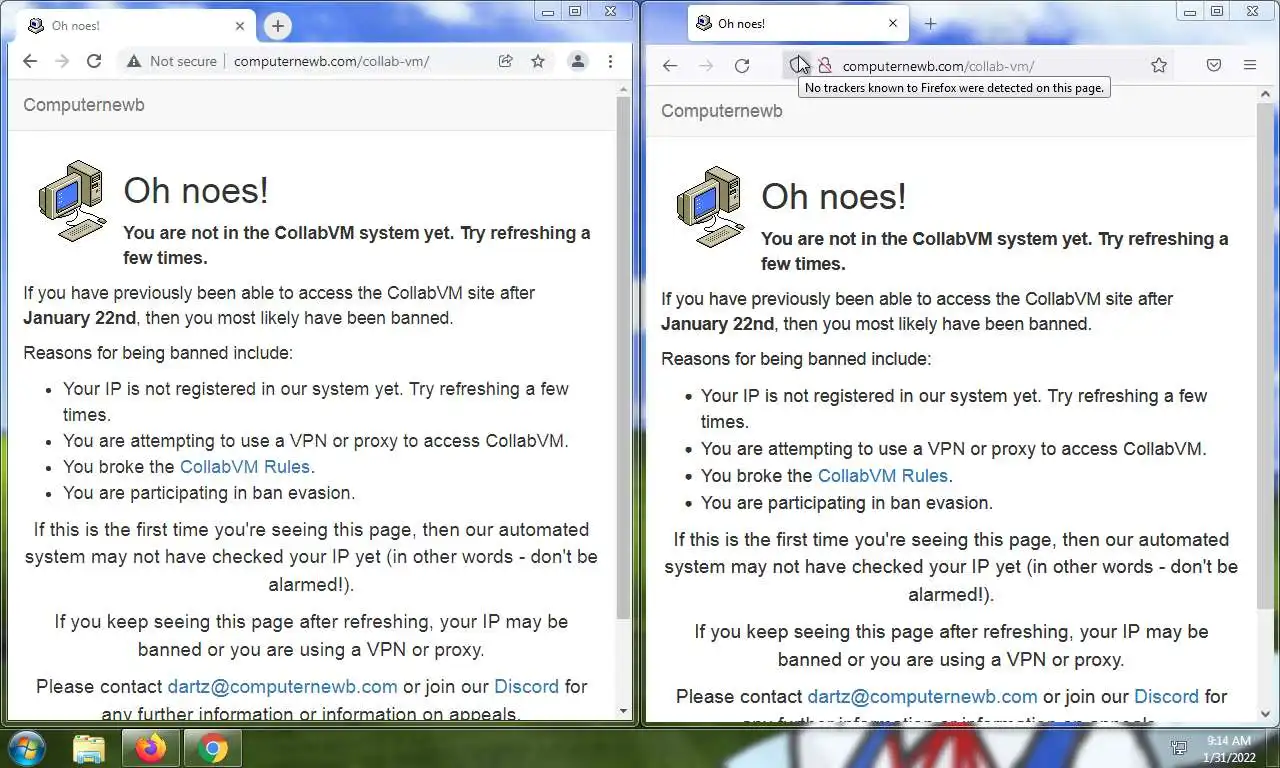Click Chrome's share page icon
This screenshot has height=768, width=1280.
click(x=506, y=61)
